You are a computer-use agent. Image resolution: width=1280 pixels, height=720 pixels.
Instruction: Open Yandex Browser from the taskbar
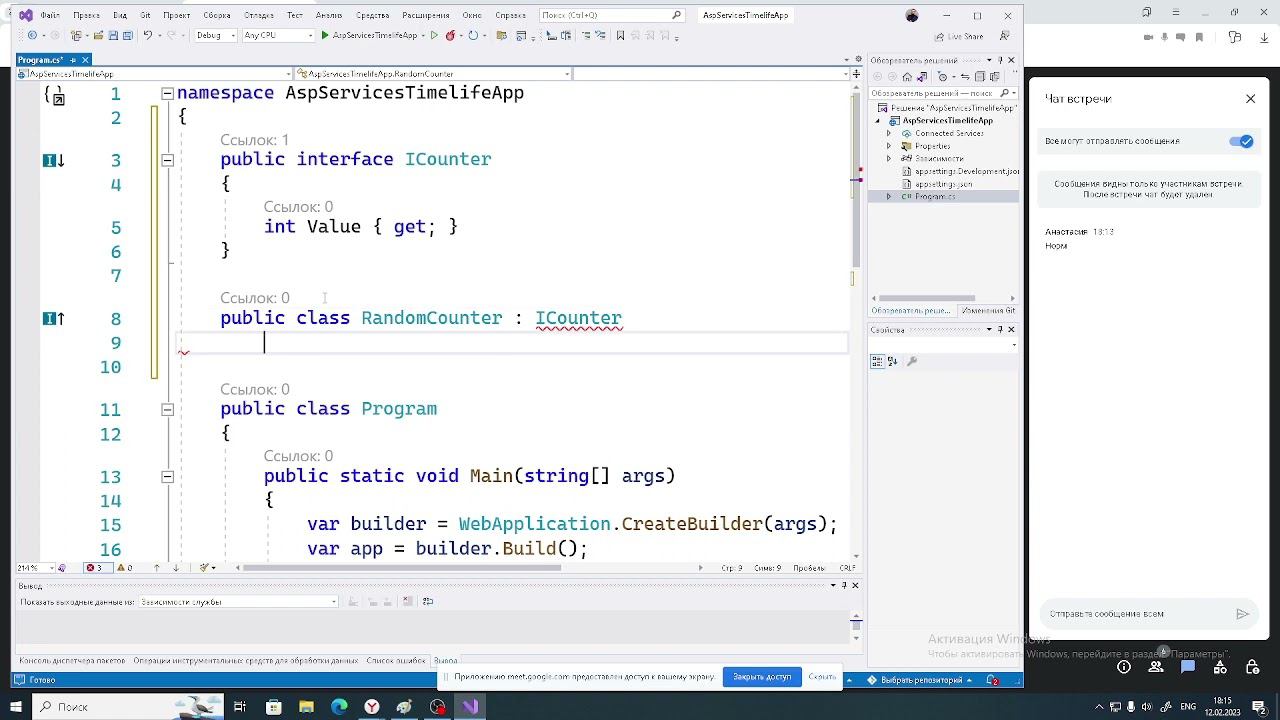(x=372, y=707)
